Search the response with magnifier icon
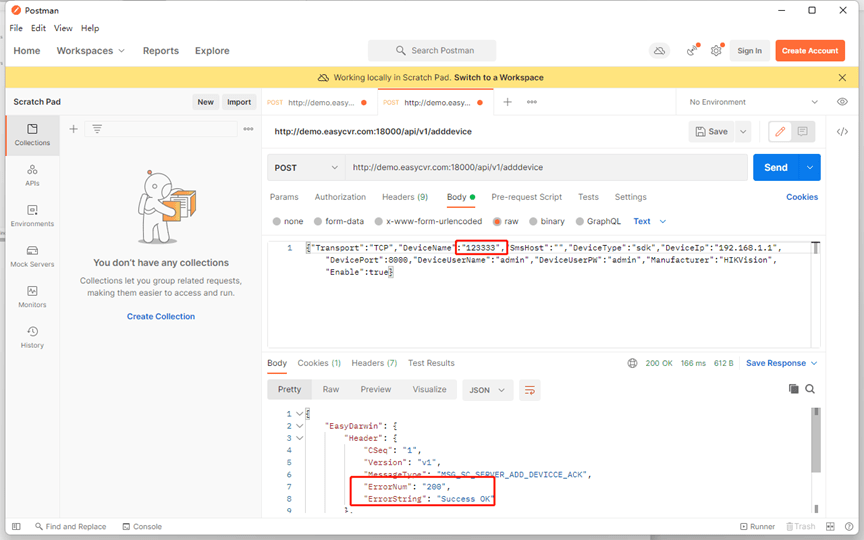This screenshot has width=864, height=540. point(810,389)
